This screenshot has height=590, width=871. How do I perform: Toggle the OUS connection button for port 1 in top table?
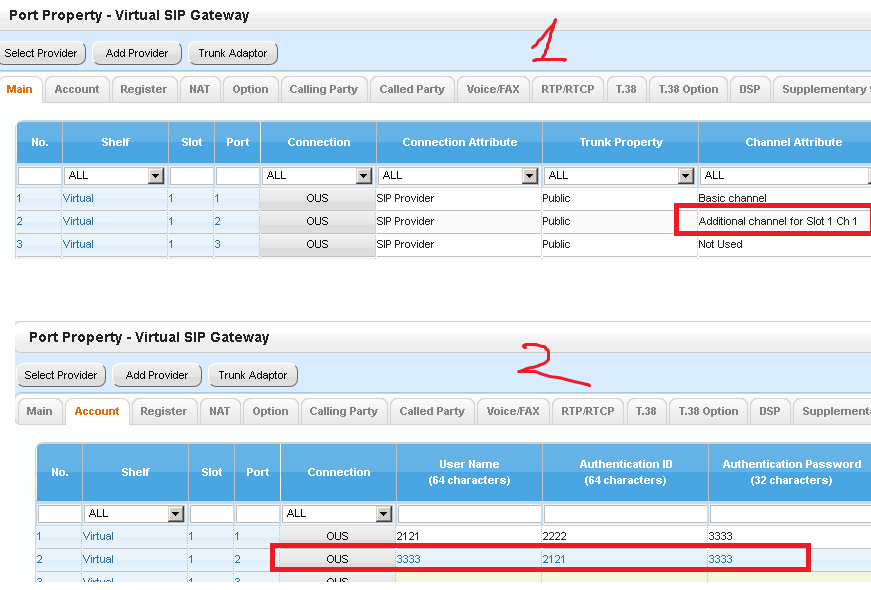(x=317, y=198)
